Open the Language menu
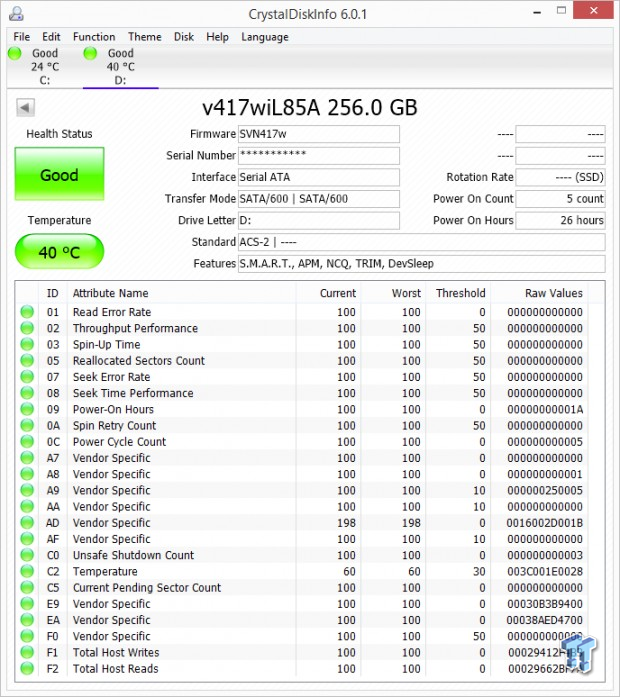 [x=265, y=37]
